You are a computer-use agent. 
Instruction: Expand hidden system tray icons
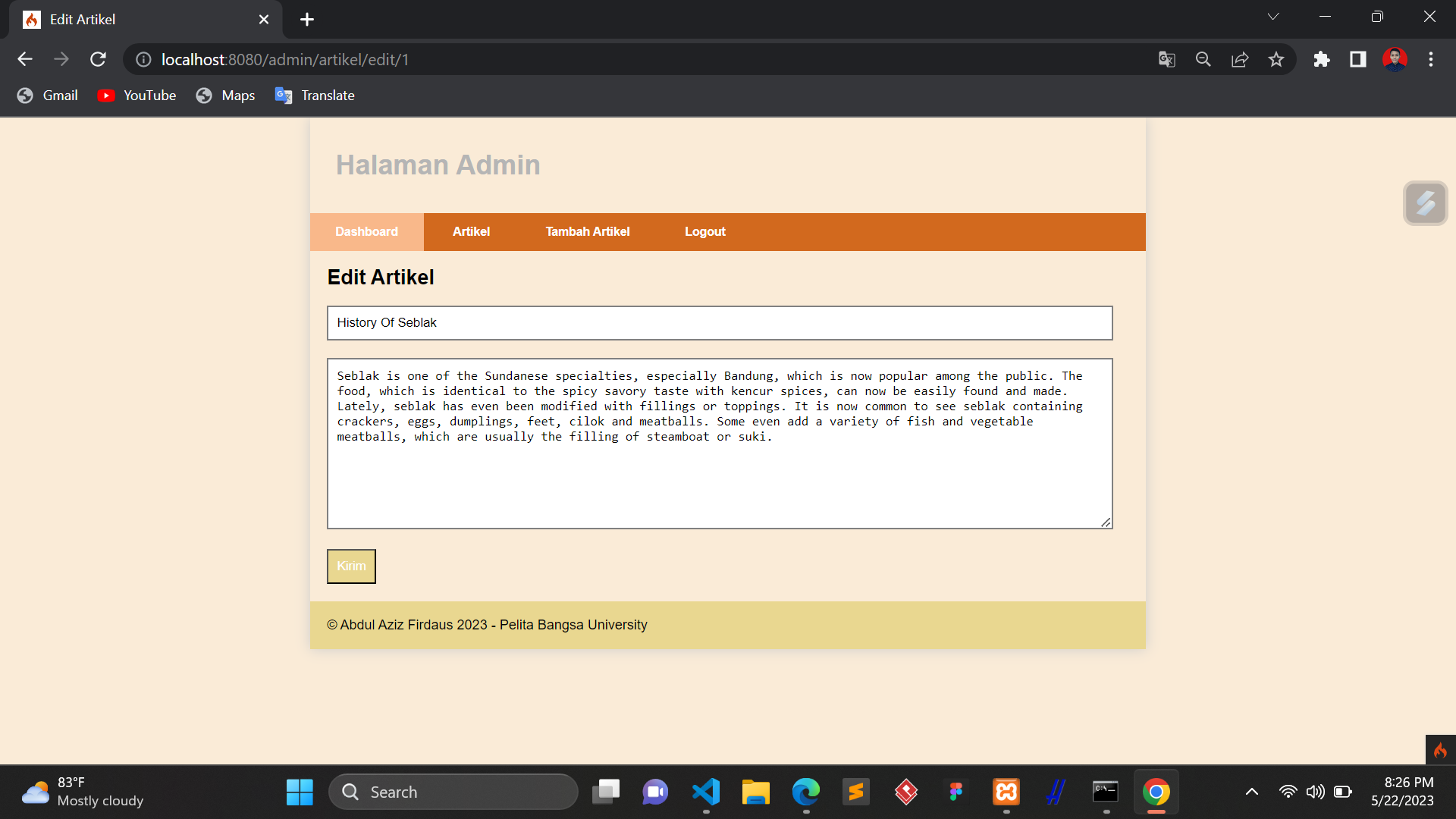pyautogui.click(x=1252, y=792)
